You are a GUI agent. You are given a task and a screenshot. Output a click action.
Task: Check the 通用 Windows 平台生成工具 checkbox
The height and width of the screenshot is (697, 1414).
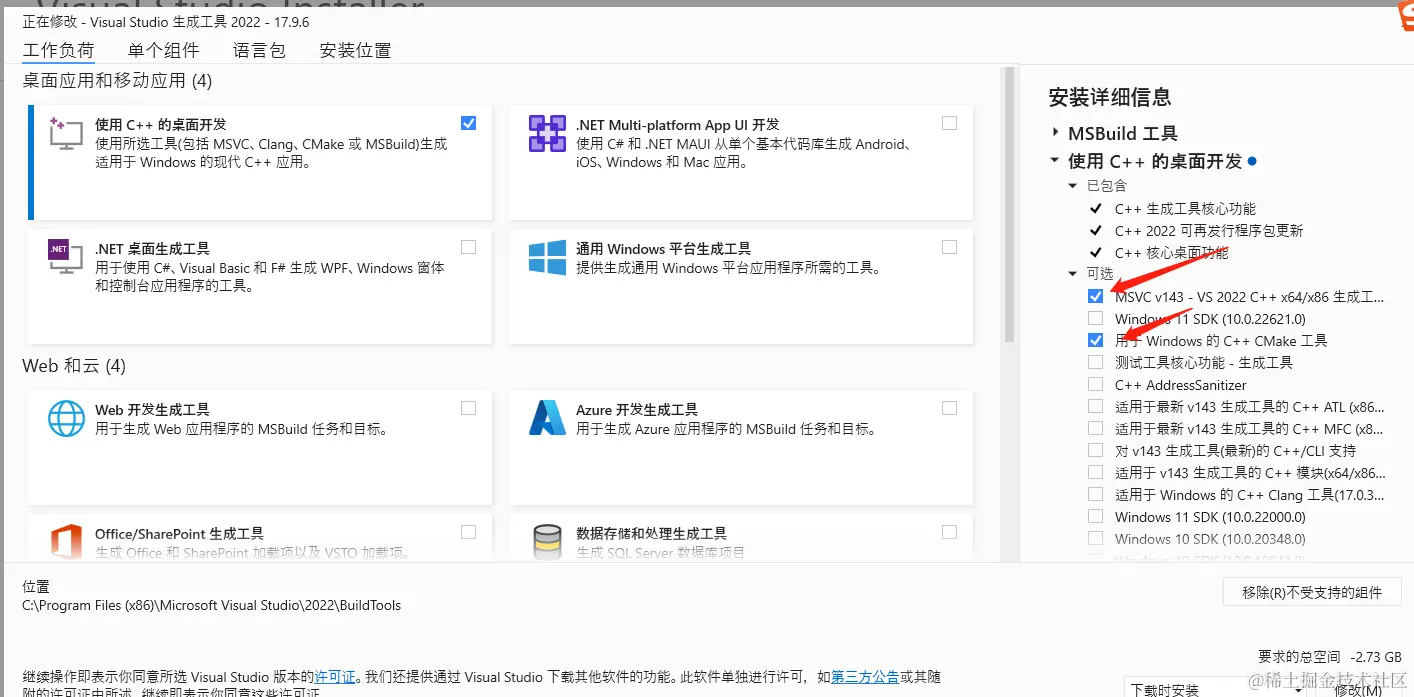(x=949, y=247)
